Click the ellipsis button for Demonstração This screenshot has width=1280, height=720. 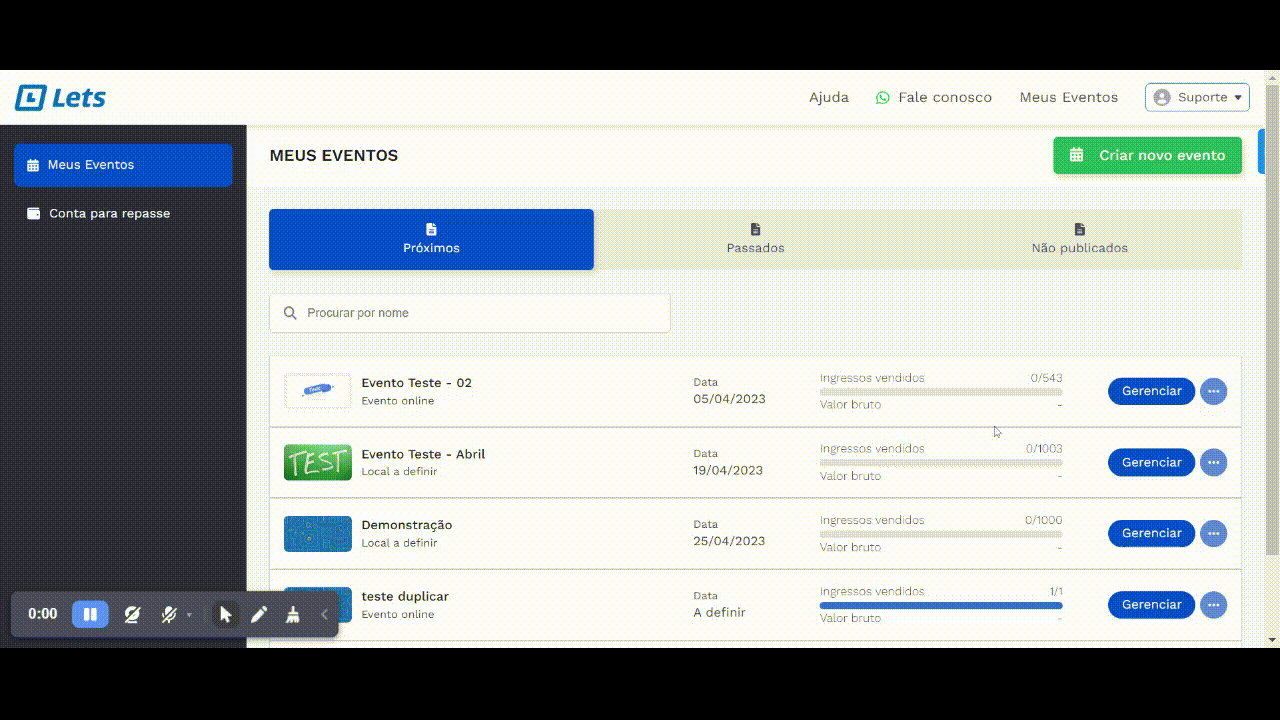pos(1213,533)
